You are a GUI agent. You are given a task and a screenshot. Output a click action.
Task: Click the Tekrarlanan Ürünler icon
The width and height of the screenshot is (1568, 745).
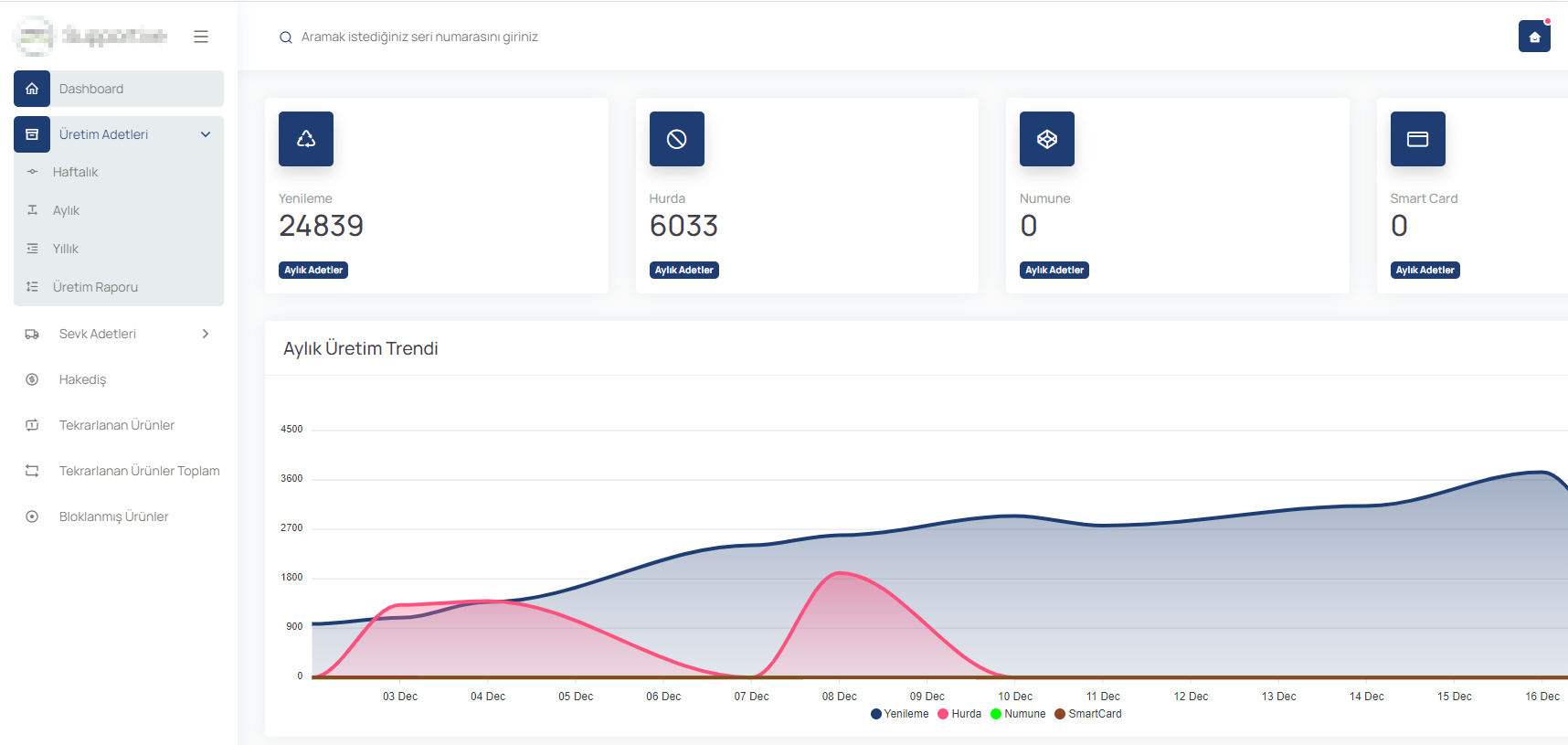point(32,425)
